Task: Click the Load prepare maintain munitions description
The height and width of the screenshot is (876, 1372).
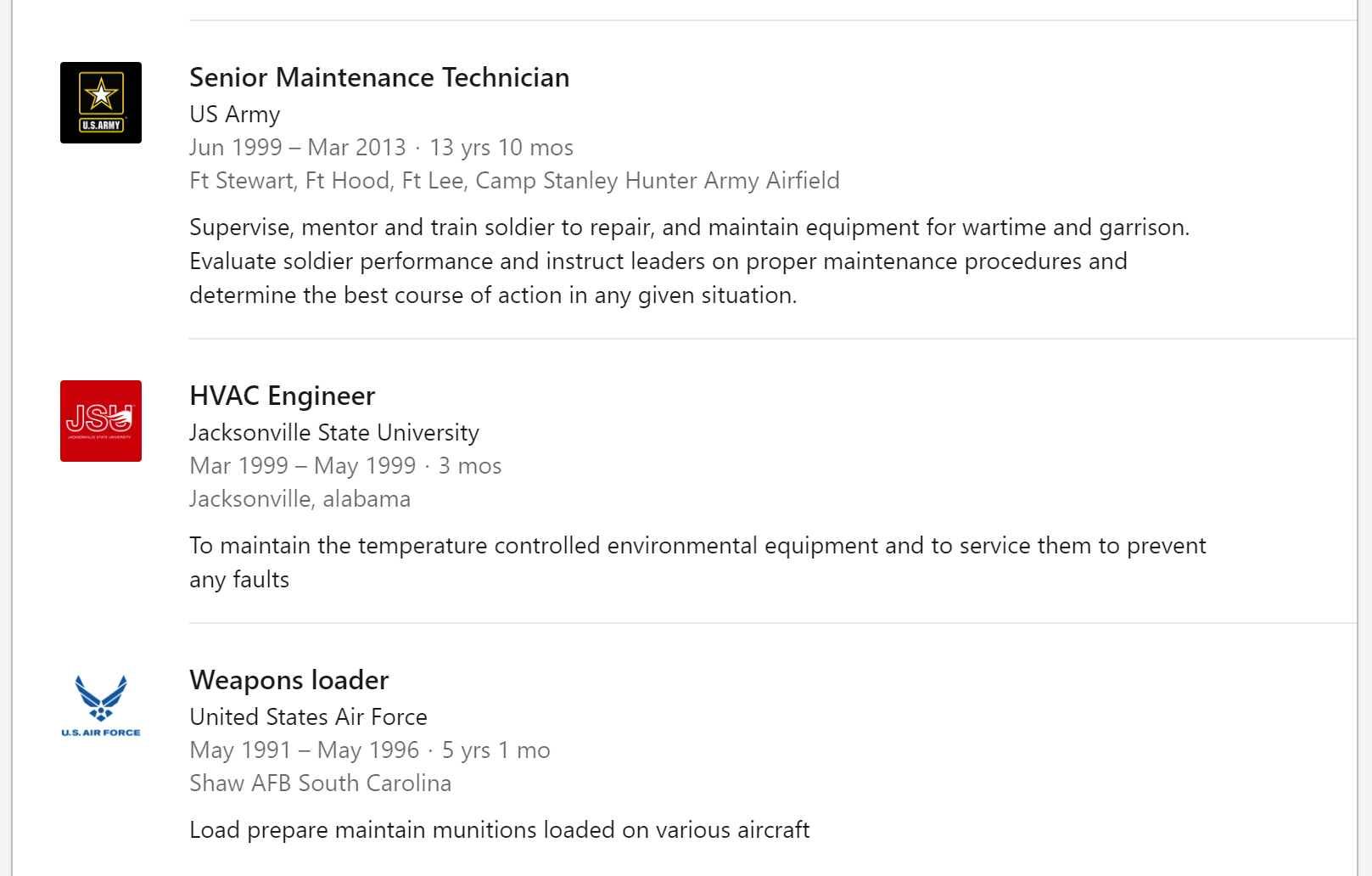Action: (x=499, y=830)
